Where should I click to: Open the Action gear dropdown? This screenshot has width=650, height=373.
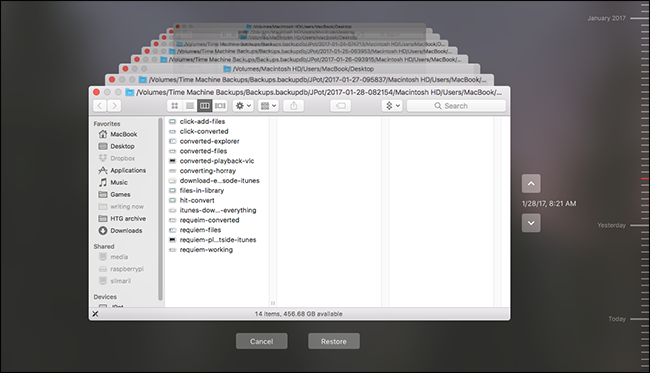click(243, 106)
